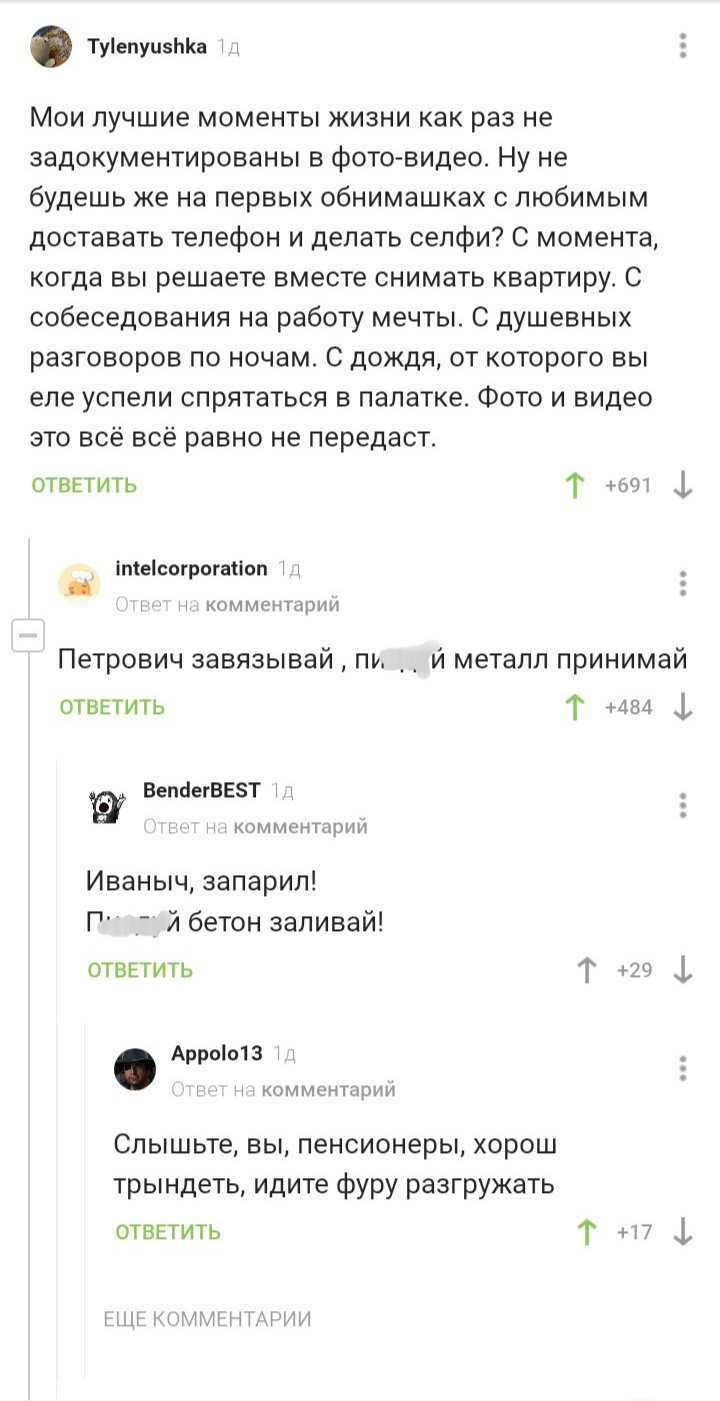Reply to Appolo13's comment
Image resolution: width=720 pixels, height=1401 pixels.
(x=168, y=1232)
